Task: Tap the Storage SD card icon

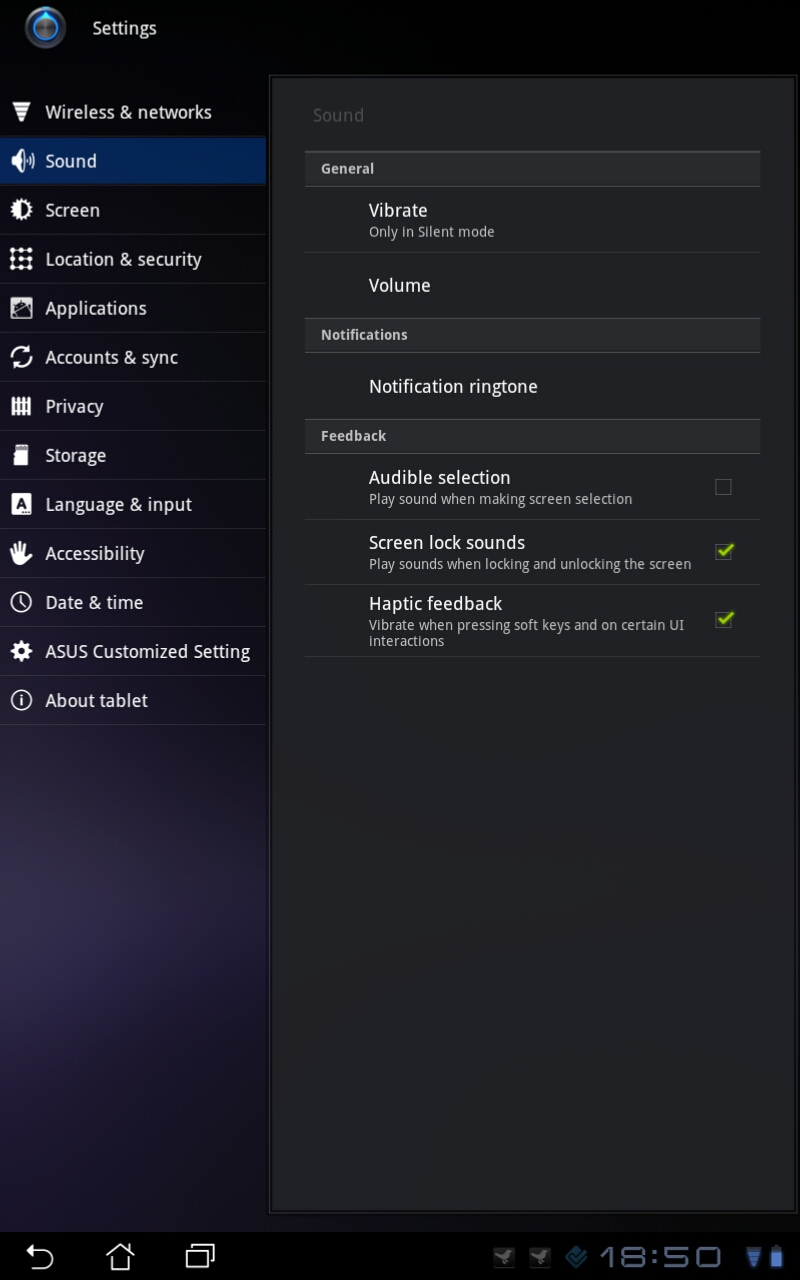Action: point(21,455)
